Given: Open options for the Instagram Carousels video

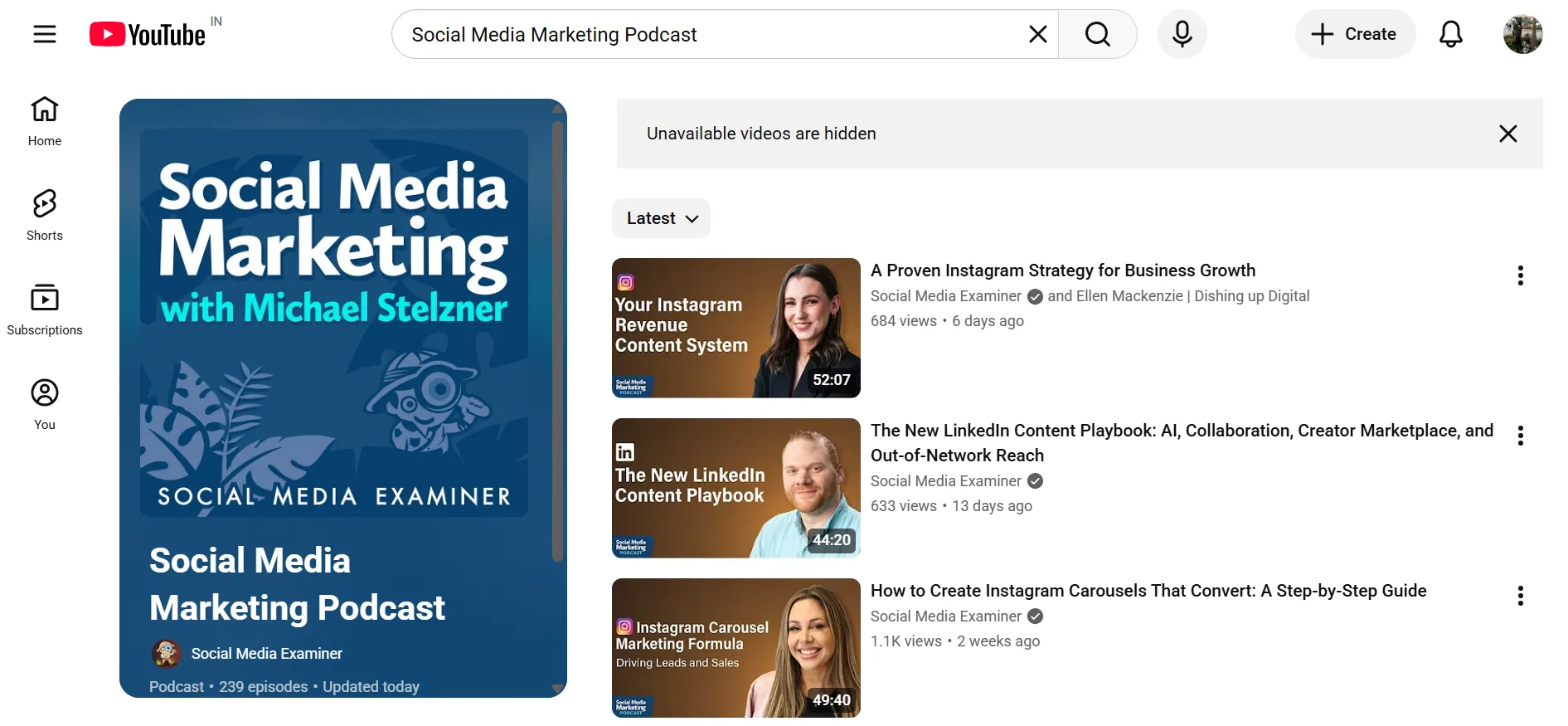Looking at the screenshot, I should (1520, 596).
